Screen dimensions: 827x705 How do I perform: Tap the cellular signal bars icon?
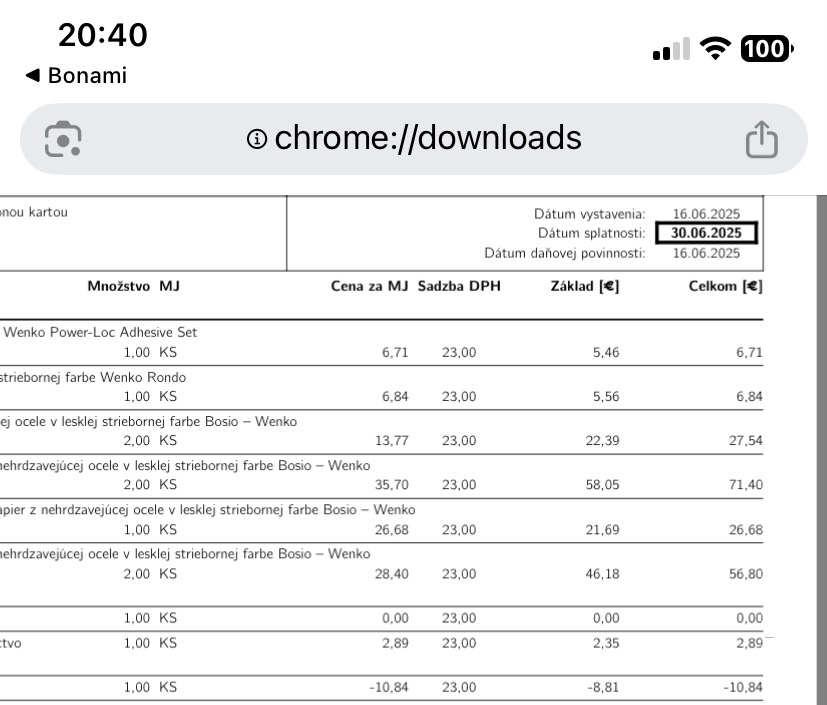(x=671, y=49)
